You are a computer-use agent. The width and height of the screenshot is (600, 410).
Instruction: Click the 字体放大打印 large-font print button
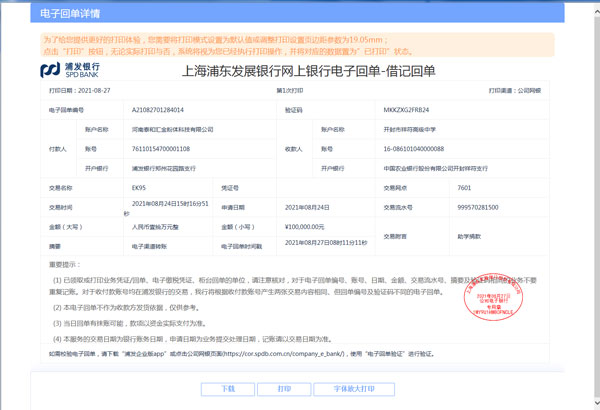354,389
